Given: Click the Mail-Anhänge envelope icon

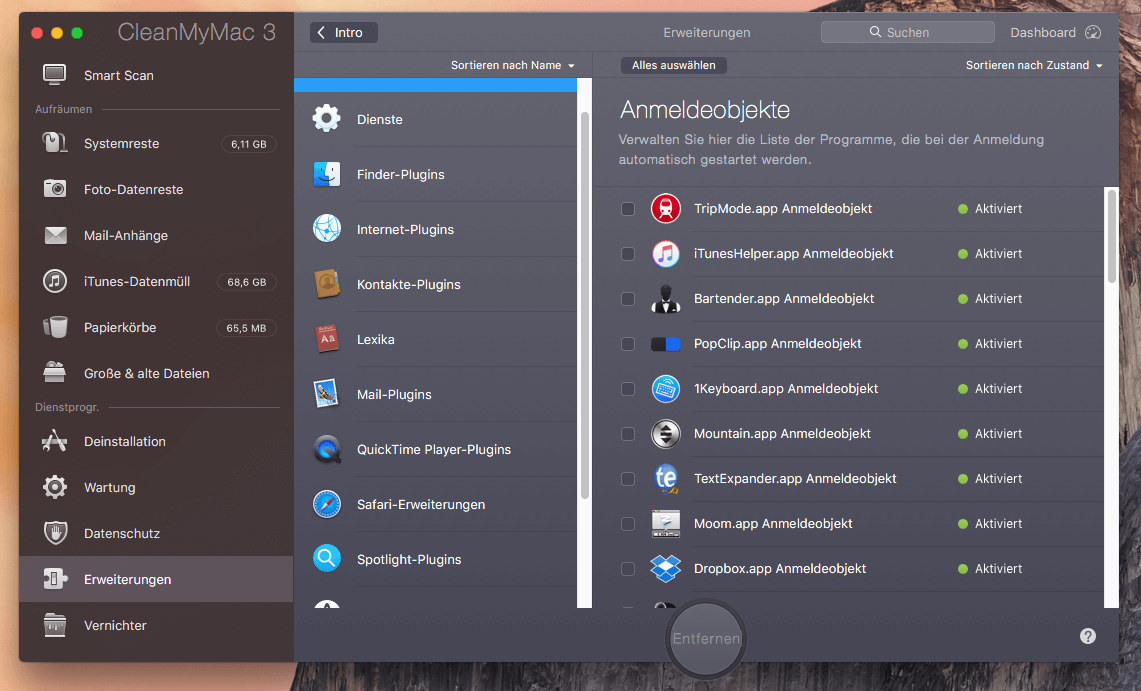Looking at the screenshot, I should pyautogui.click(x=55, y=235).
